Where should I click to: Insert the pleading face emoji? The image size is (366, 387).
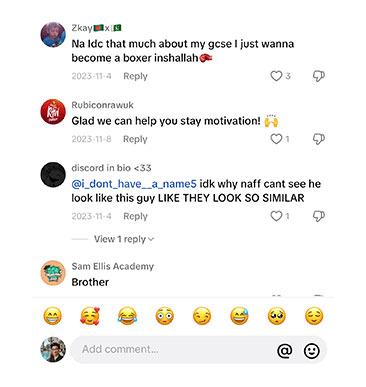(277, 316)
